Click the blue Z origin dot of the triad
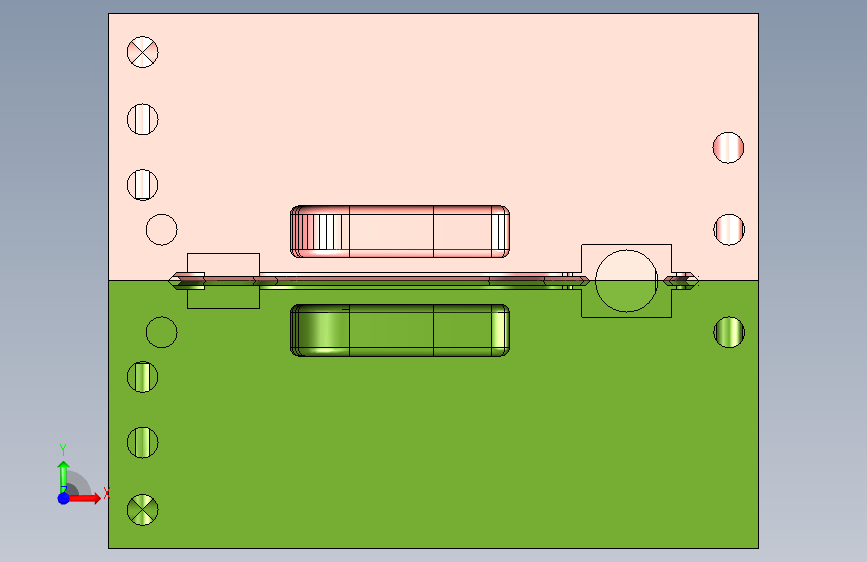867x562 pixels. [x=64, y=498]
